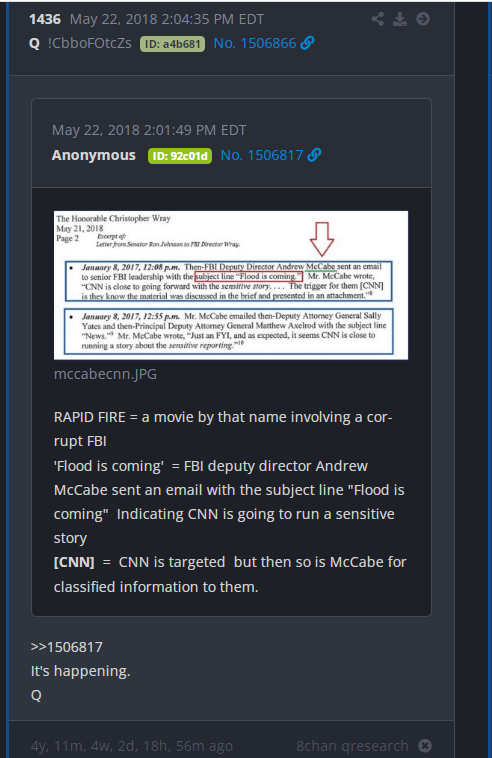Viewport: 492px width, 758px height.
Task: Click the quoted post's 2:01:49 PM timestamp
Action: [x=149, y=130]
